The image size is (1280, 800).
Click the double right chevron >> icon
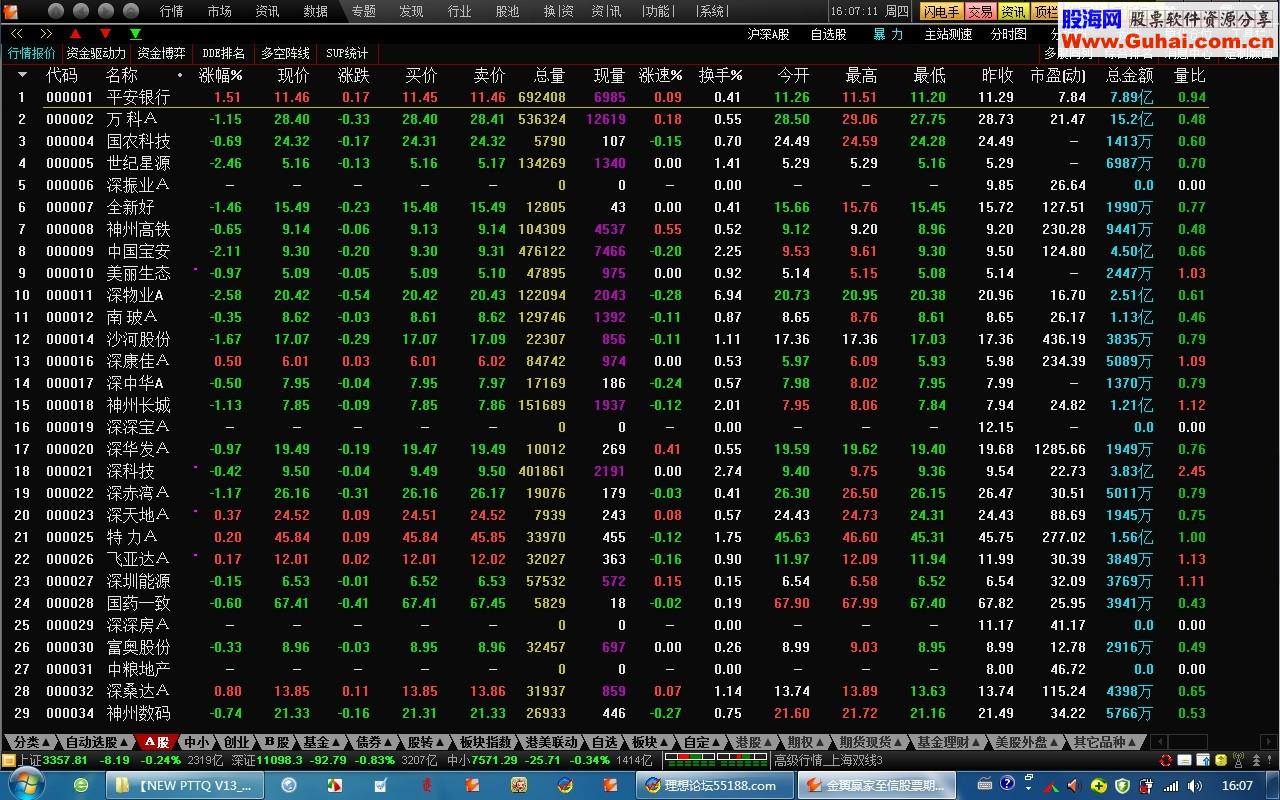tap(45, 33)
